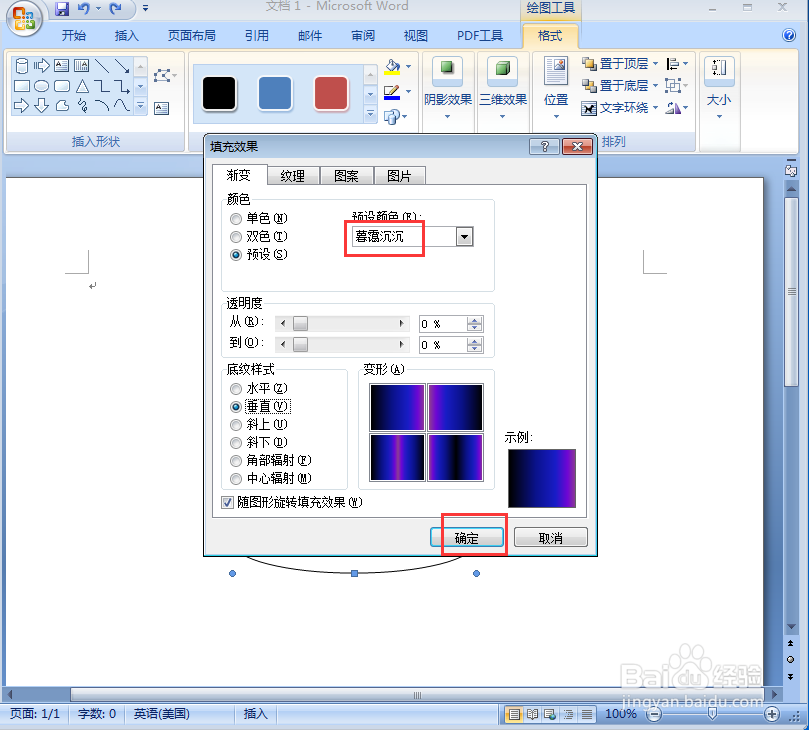Redo action in quick access toolbar

(116, 9)
